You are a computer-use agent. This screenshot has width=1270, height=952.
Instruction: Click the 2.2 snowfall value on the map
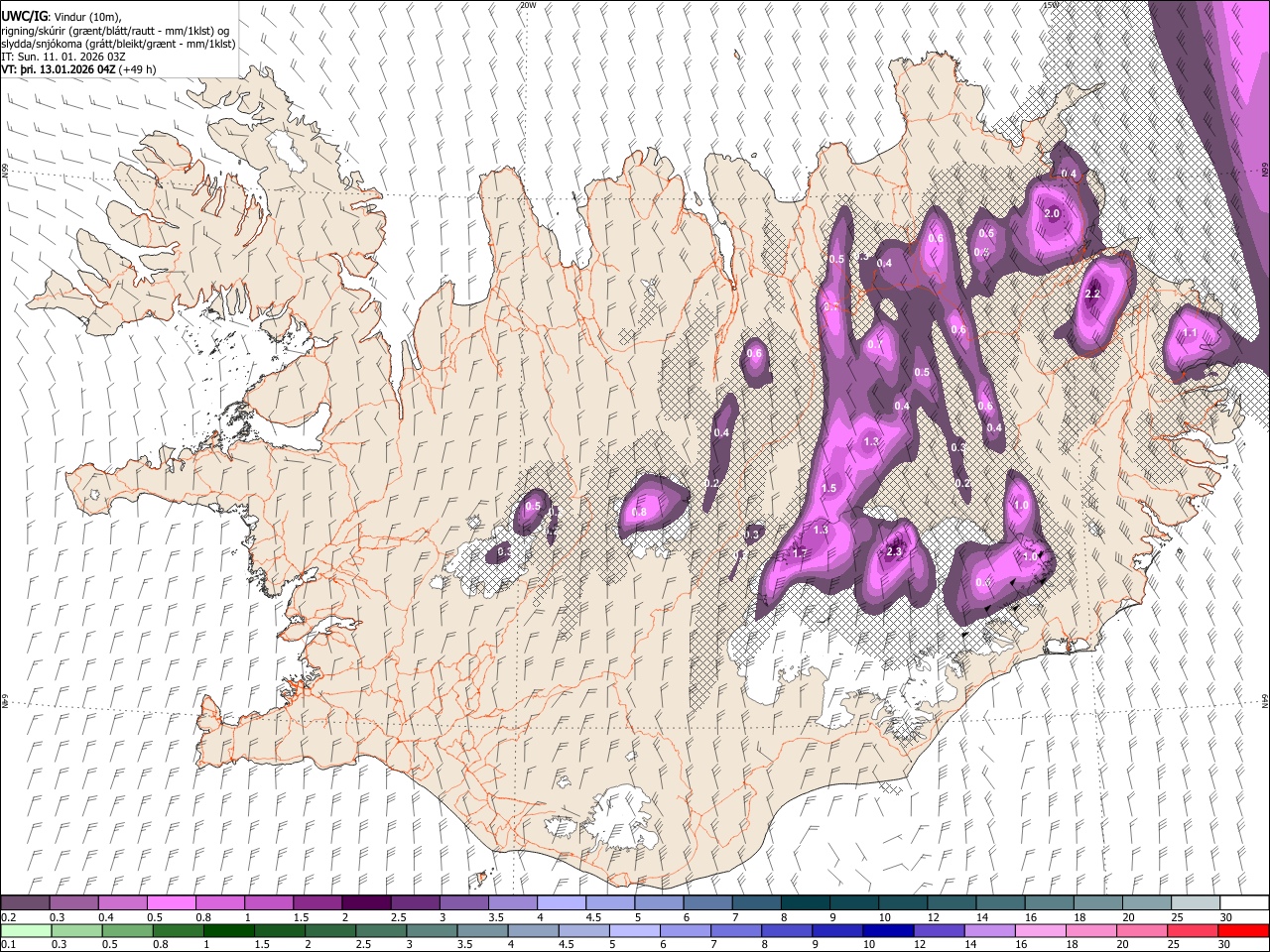[x=1092, y=294]
